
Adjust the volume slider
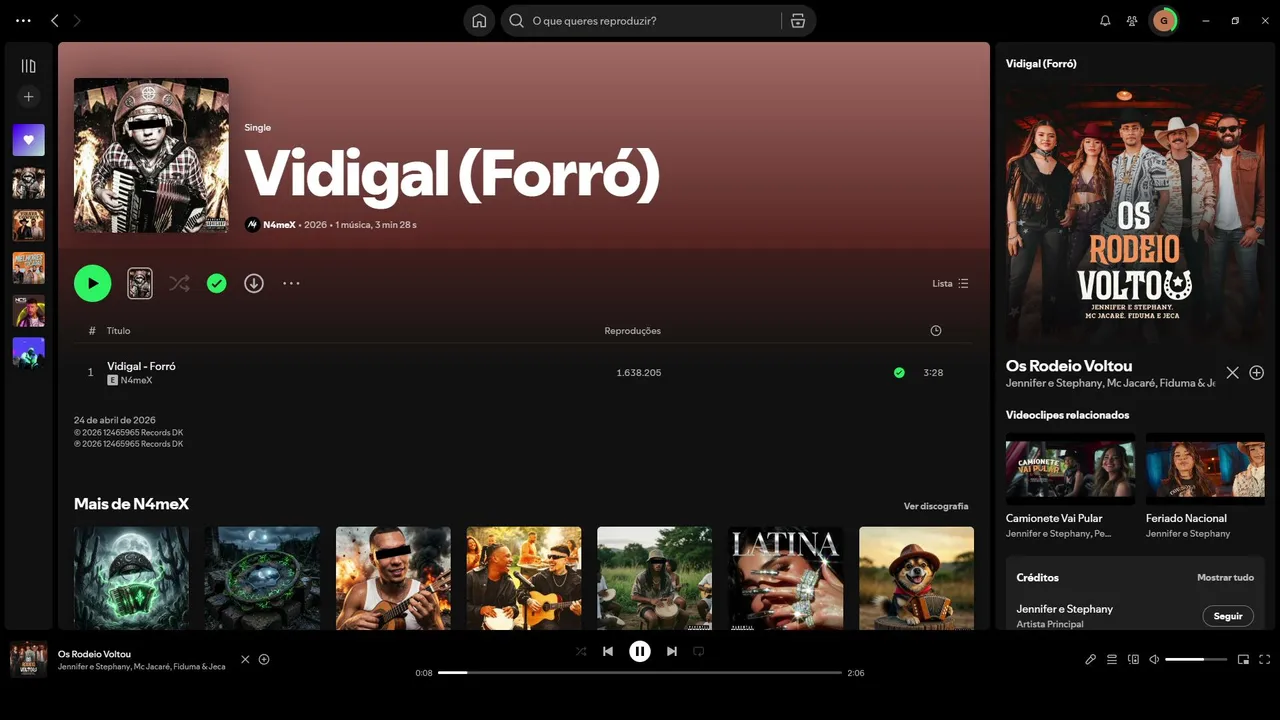point(1196,659)
